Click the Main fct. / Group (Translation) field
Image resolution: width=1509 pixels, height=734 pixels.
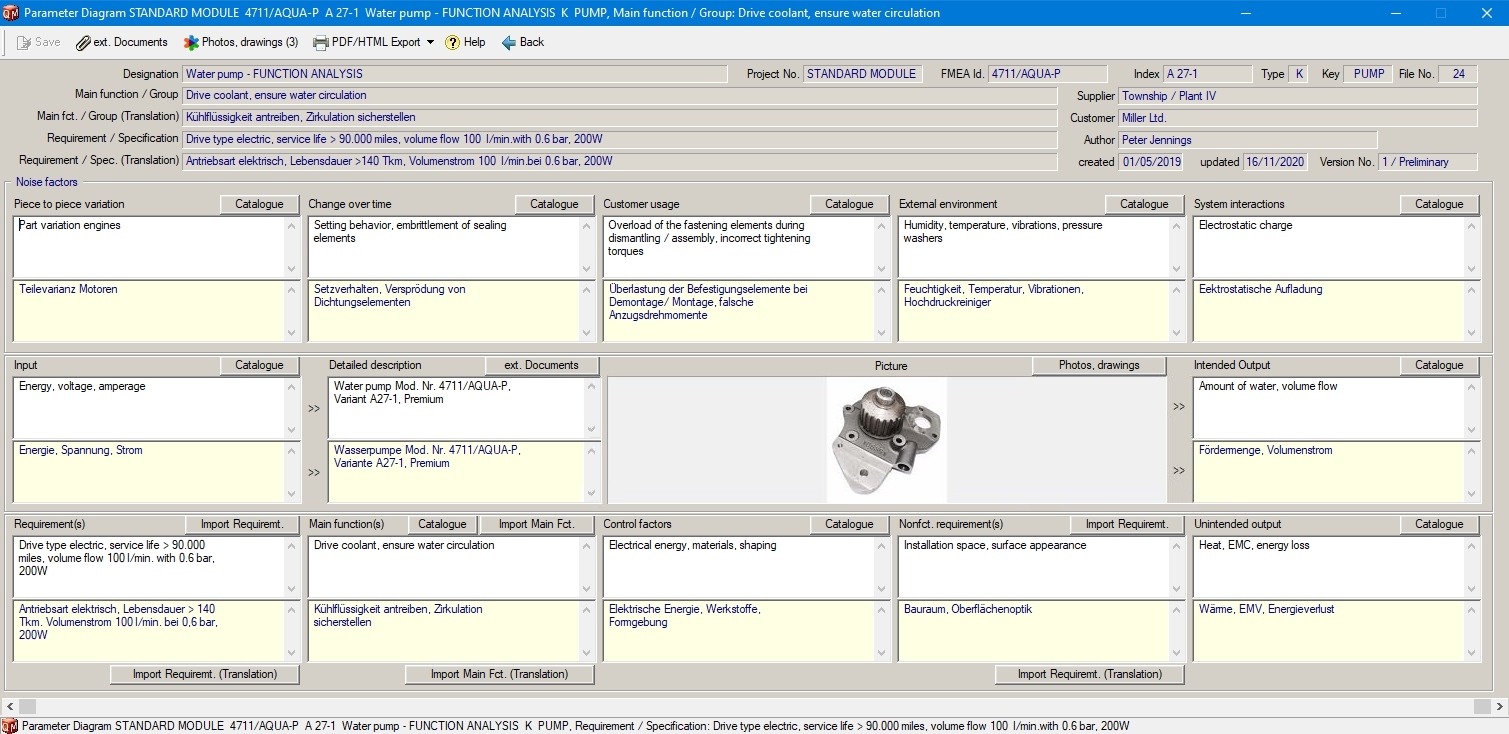(x=619, y=117)
